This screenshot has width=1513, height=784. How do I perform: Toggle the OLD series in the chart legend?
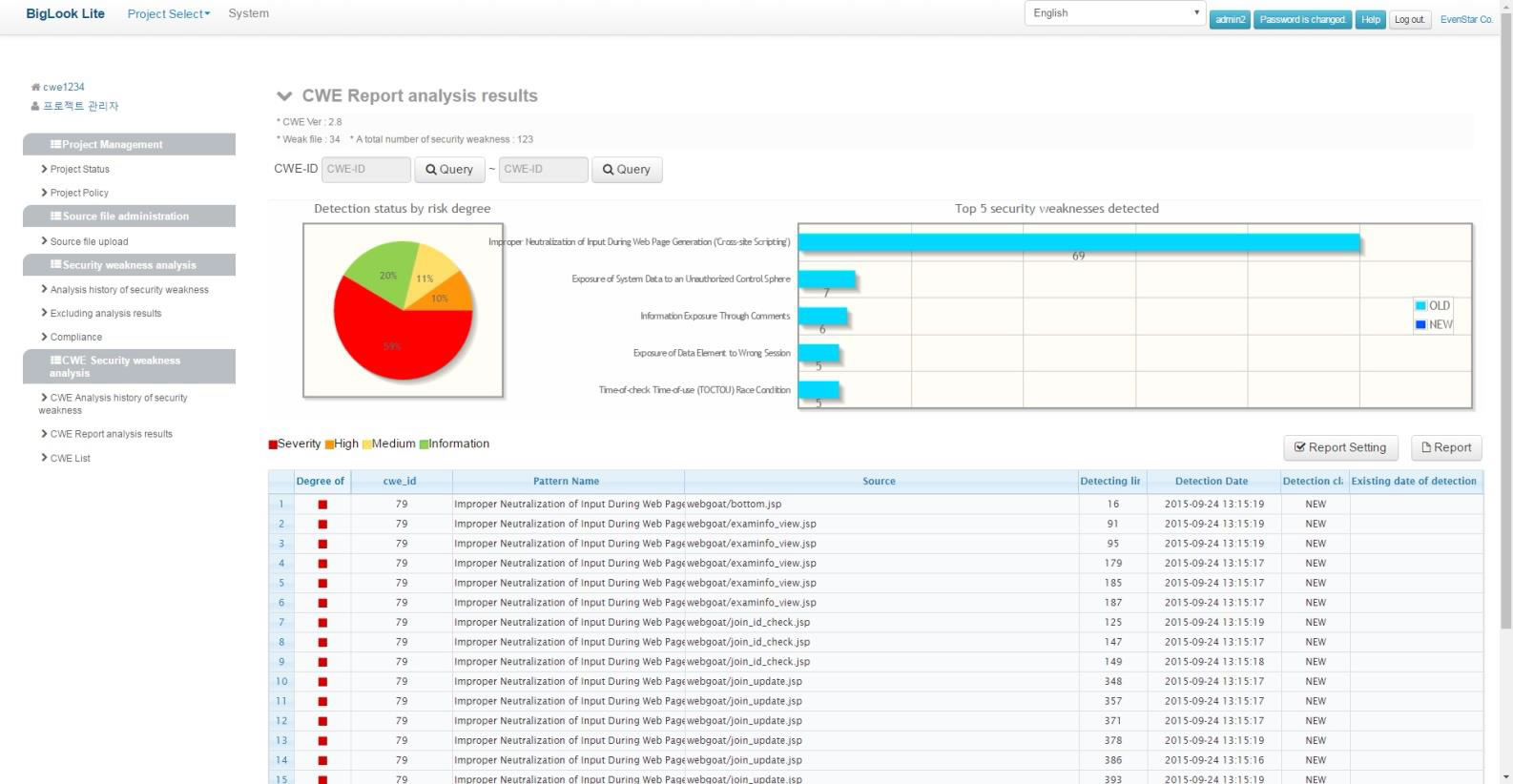coord(1433,306)
